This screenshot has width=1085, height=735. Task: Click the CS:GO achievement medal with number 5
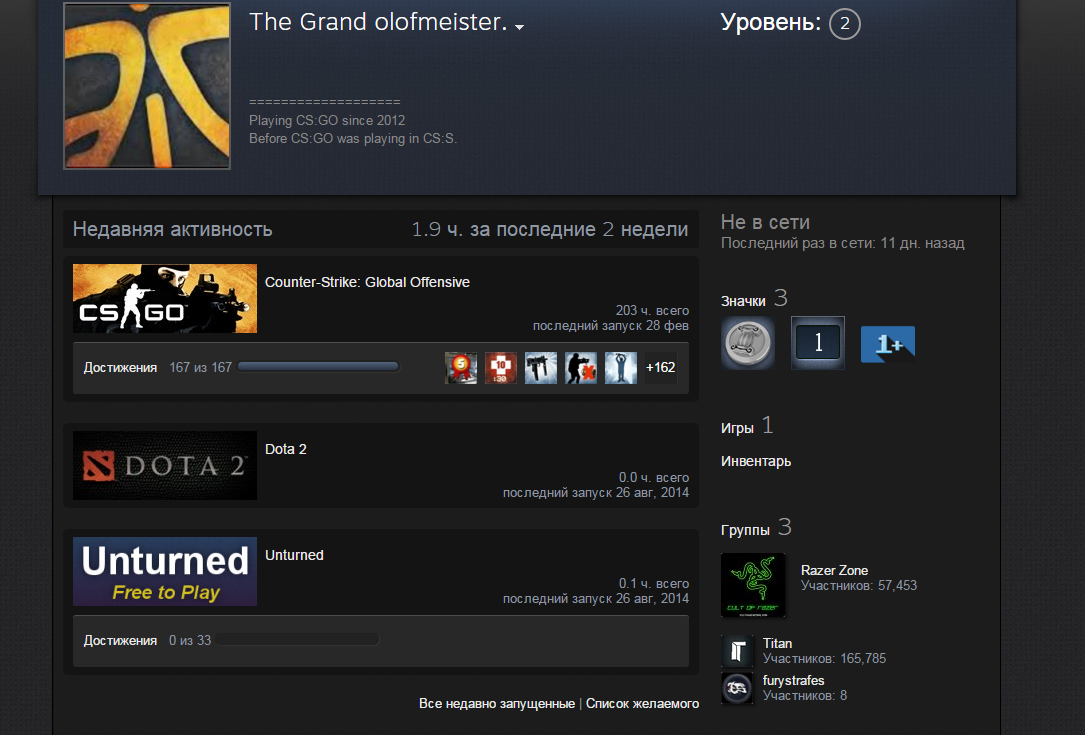[x=461, y=368]
